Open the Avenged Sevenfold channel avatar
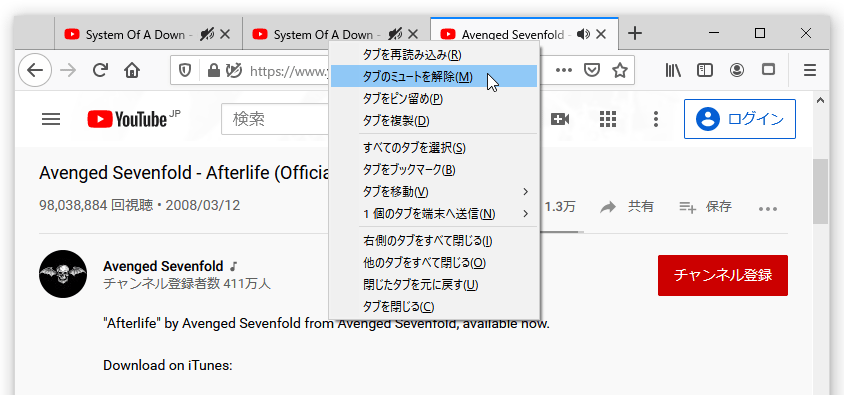 tap(63, 274)
